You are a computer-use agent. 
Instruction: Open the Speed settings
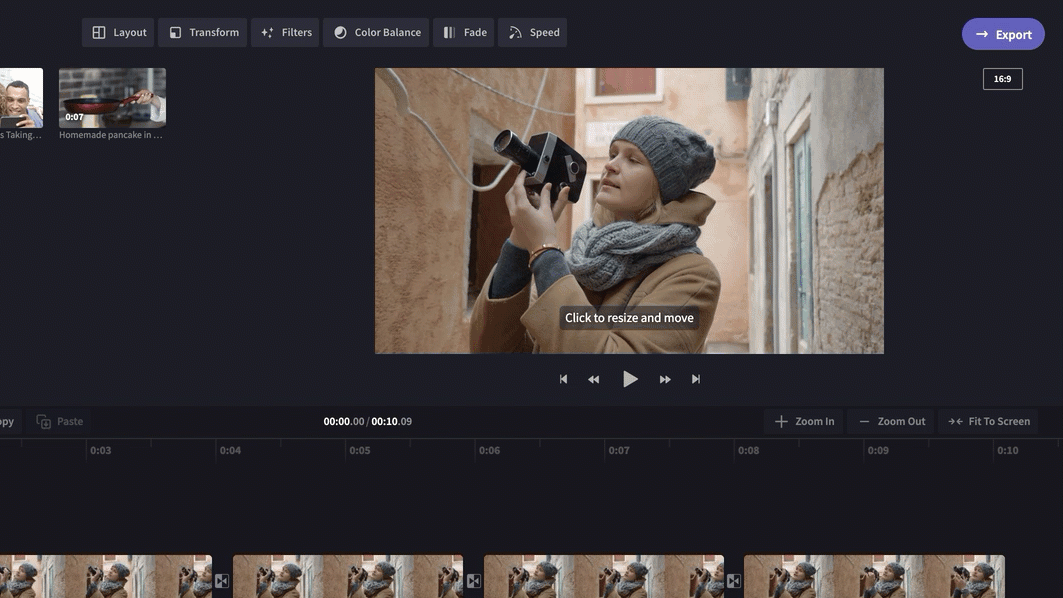[533, 33]
